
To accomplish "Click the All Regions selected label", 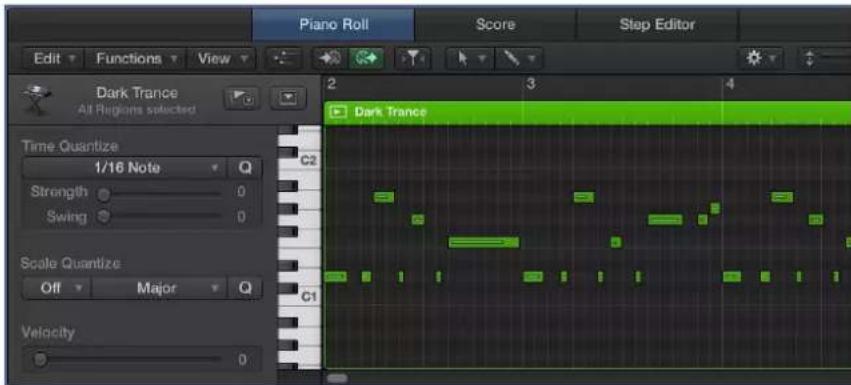I will pos(136,110).
